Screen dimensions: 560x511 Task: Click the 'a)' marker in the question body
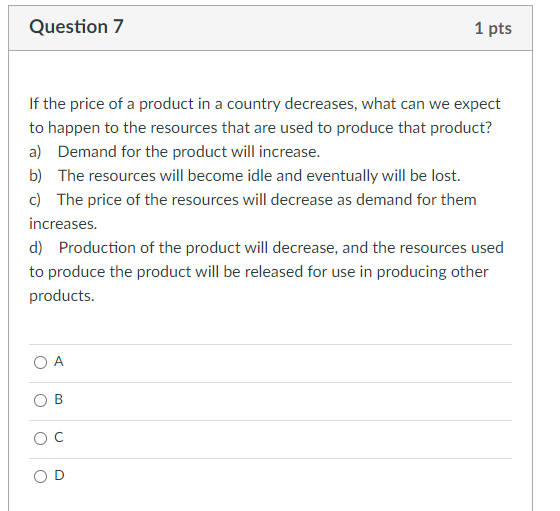[35, 152]
